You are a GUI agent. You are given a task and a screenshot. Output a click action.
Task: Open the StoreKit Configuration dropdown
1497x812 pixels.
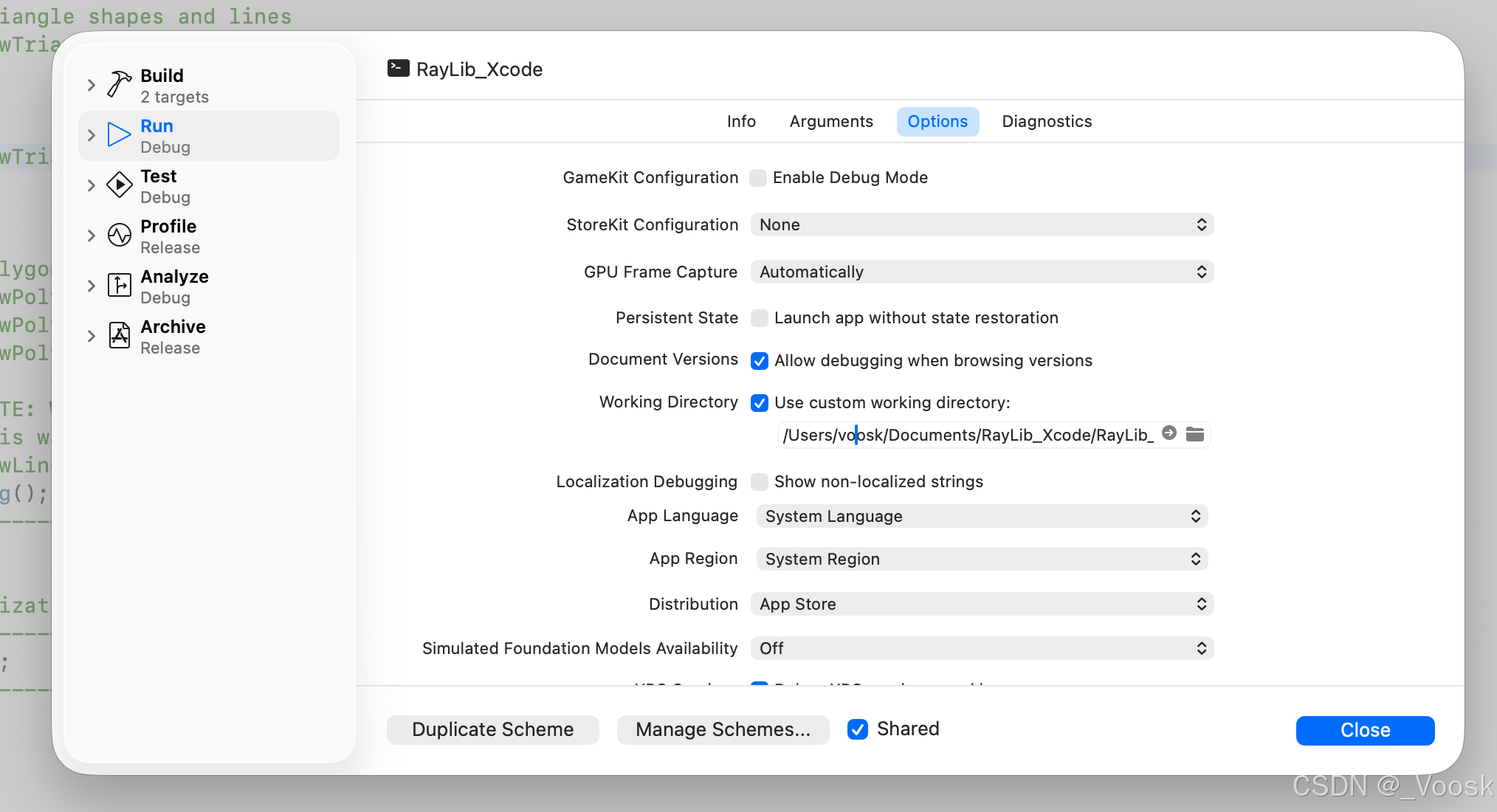point(982,225)
